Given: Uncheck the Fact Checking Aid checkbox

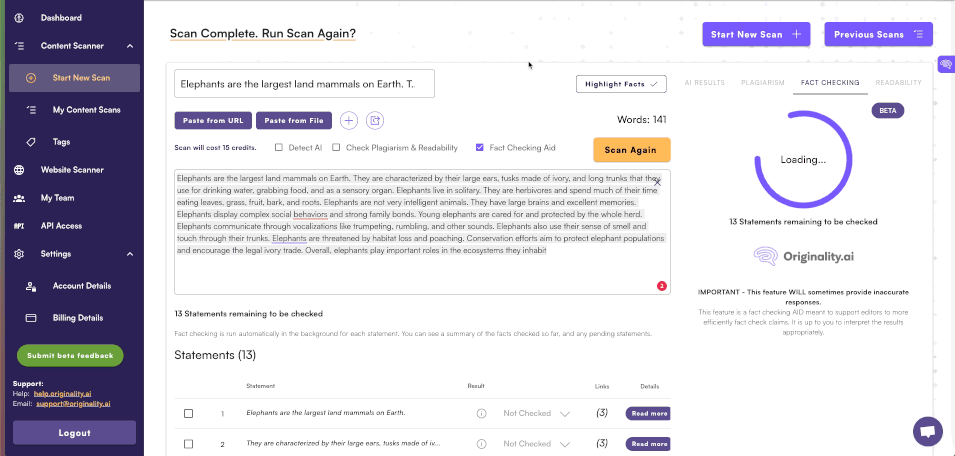Looking at the screenshot, I should (x=480, y=148).
